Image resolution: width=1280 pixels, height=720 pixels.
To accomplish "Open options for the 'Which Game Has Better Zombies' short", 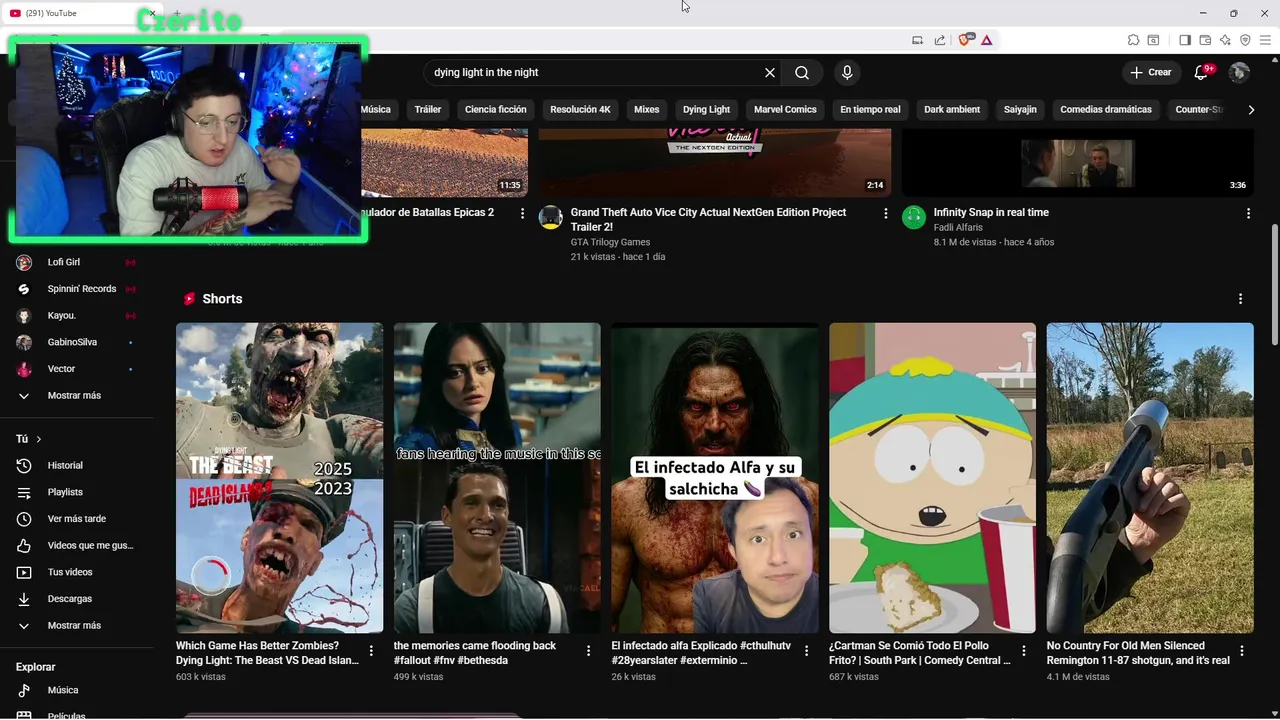I will pos(371,651).
